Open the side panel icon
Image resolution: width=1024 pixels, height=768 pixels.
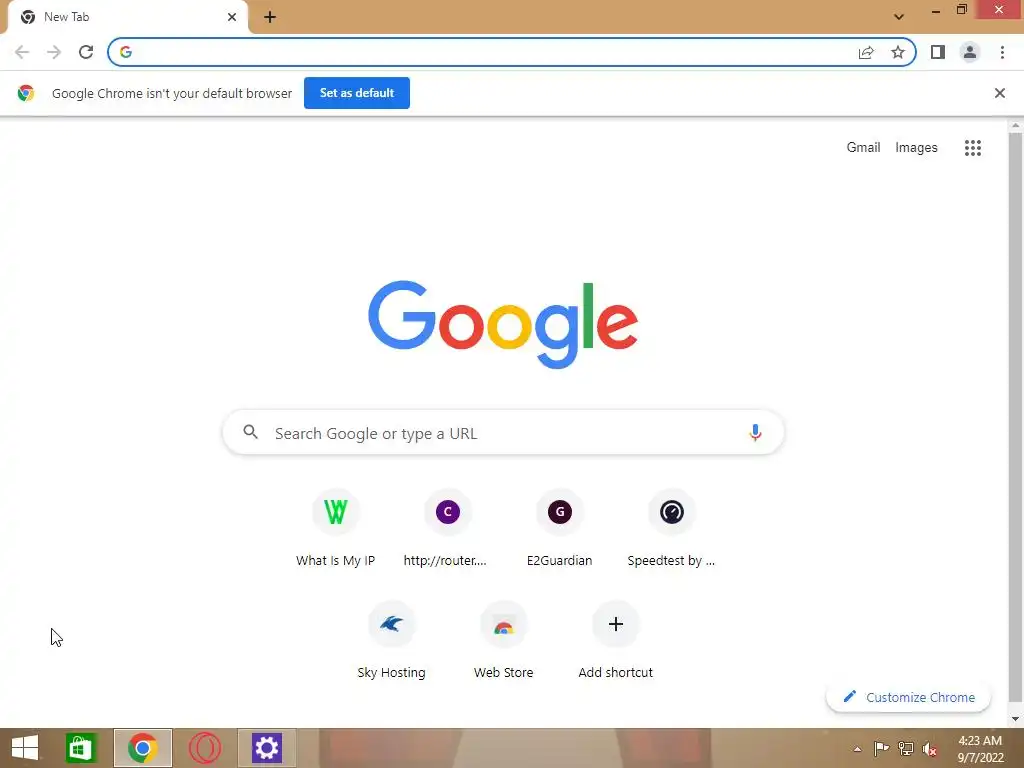pyautogui.click(x=938, y=52)
